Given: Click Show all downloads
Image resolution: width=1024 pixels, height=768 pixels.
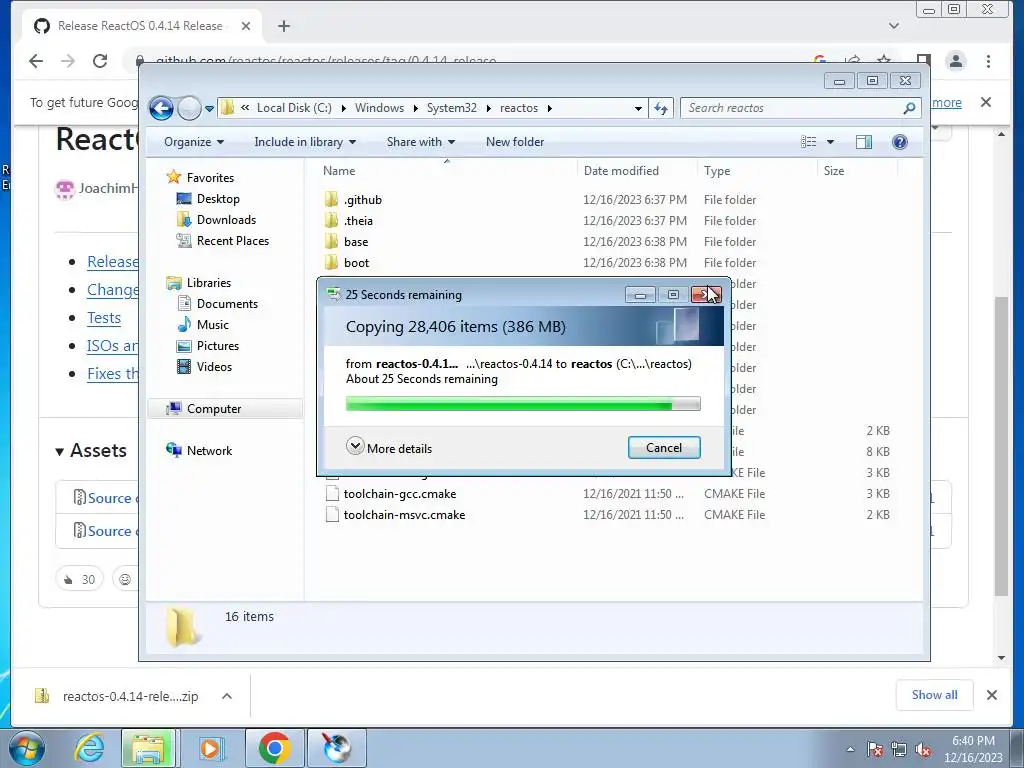Looking at the screenshot, I should 934,695.
